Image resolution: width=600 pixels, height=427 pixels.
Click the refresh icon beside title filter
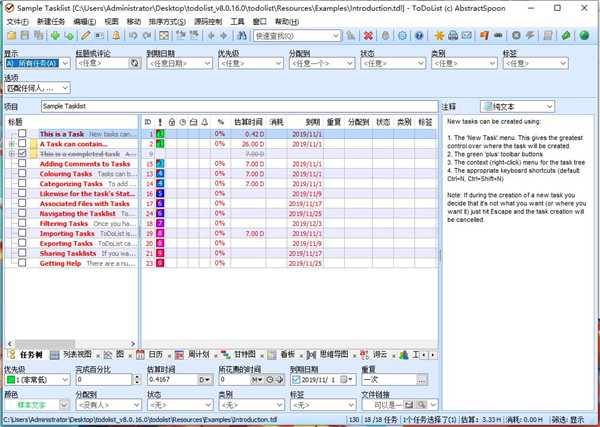tap(135, 63)
